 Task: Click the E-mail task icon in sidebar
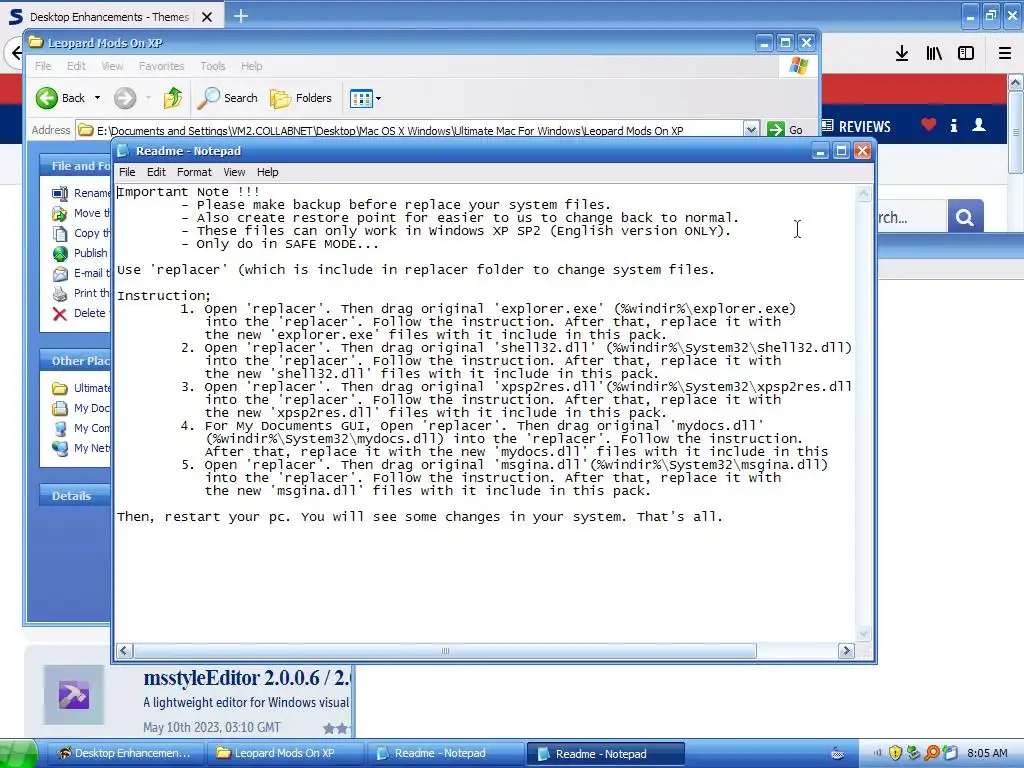pos(60,274)
